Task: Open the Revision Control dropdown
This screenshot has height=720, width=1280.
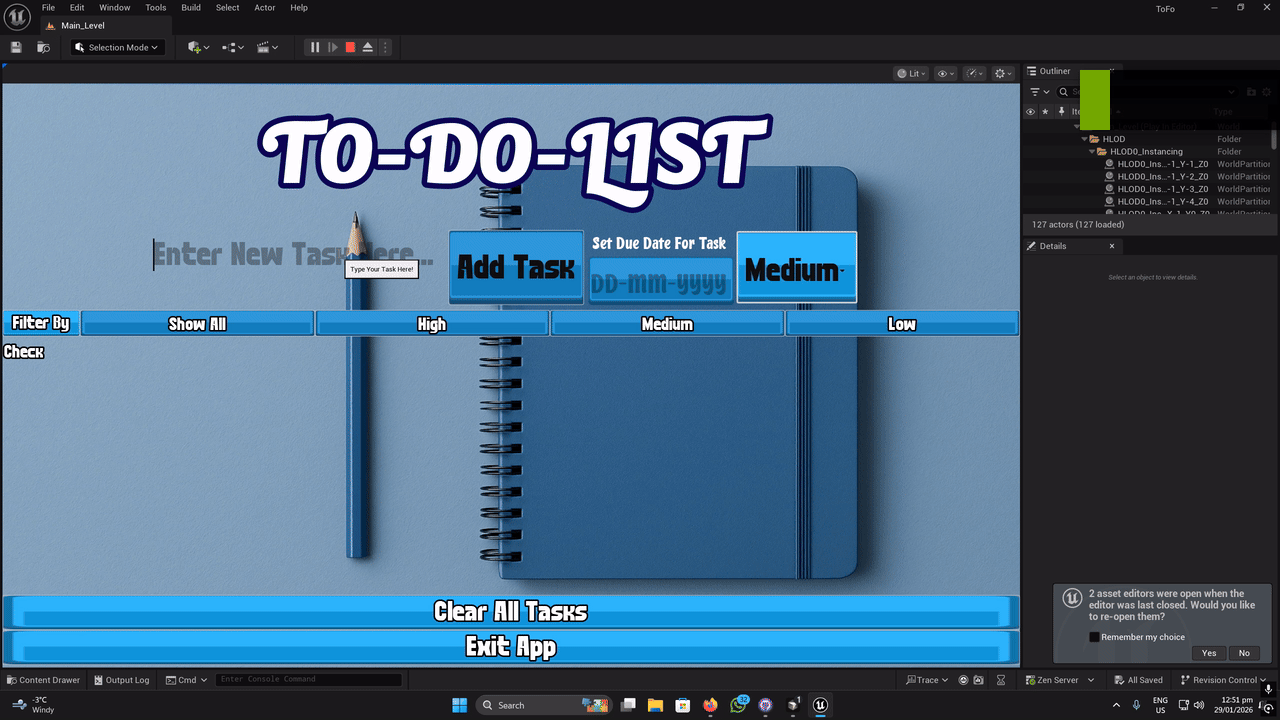Action: [1223, 679]
